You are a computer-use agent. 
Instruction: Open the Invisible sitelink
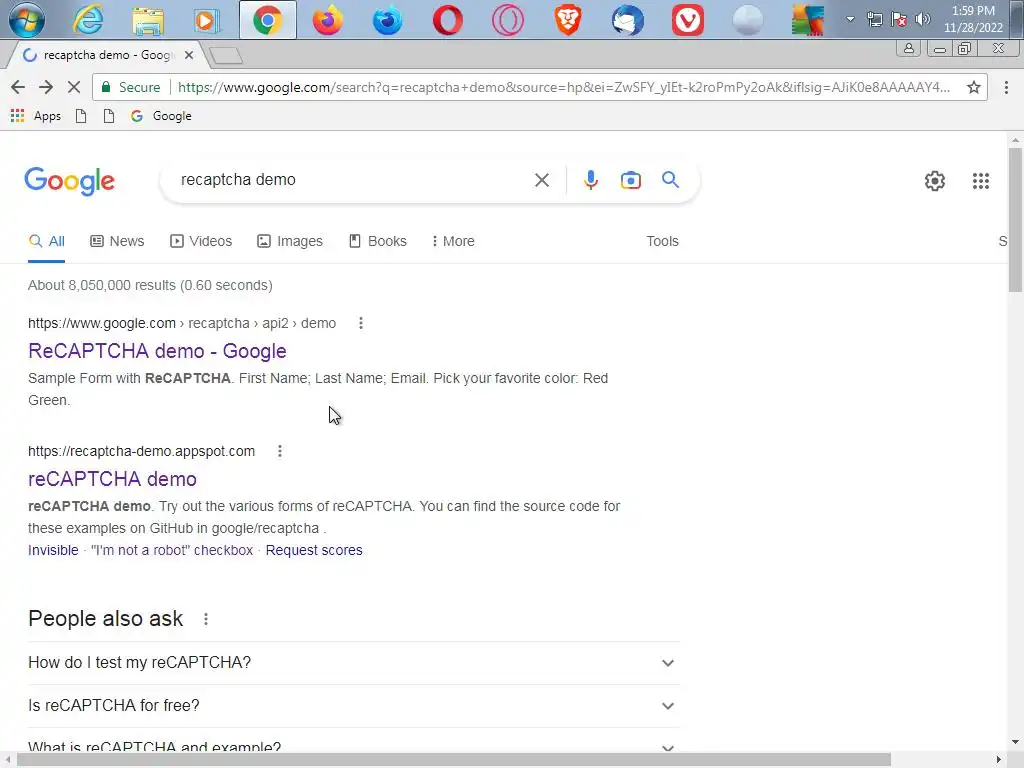(53, 550)
